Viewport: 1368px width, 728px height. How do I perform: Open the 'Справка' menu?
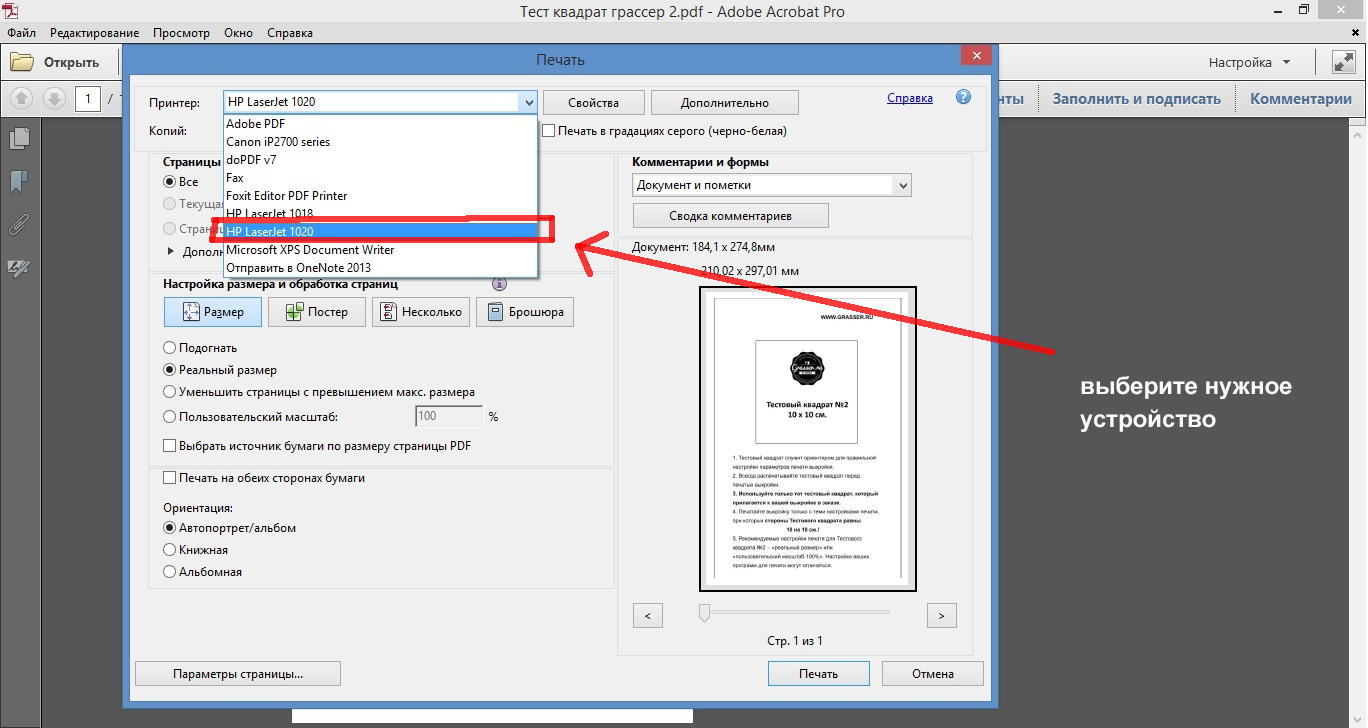290,33
